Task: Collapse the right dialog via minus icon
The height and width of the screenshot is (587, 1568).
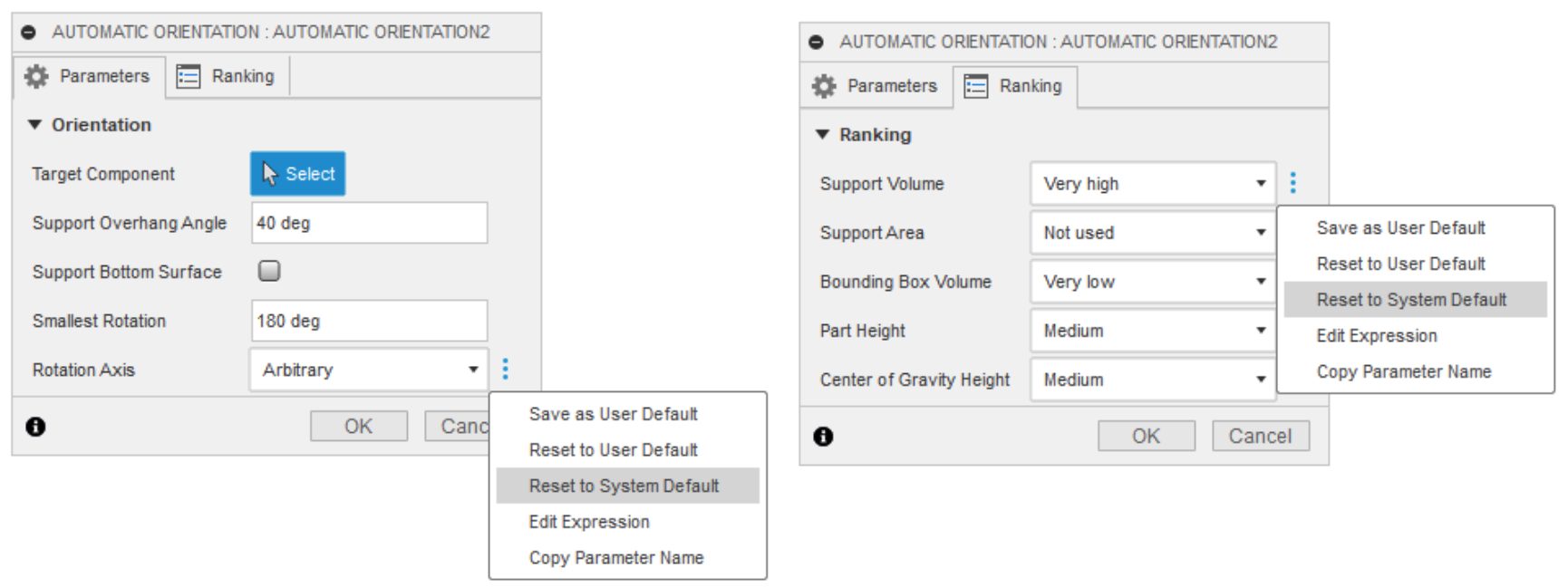Action: [x=817, y=42]
